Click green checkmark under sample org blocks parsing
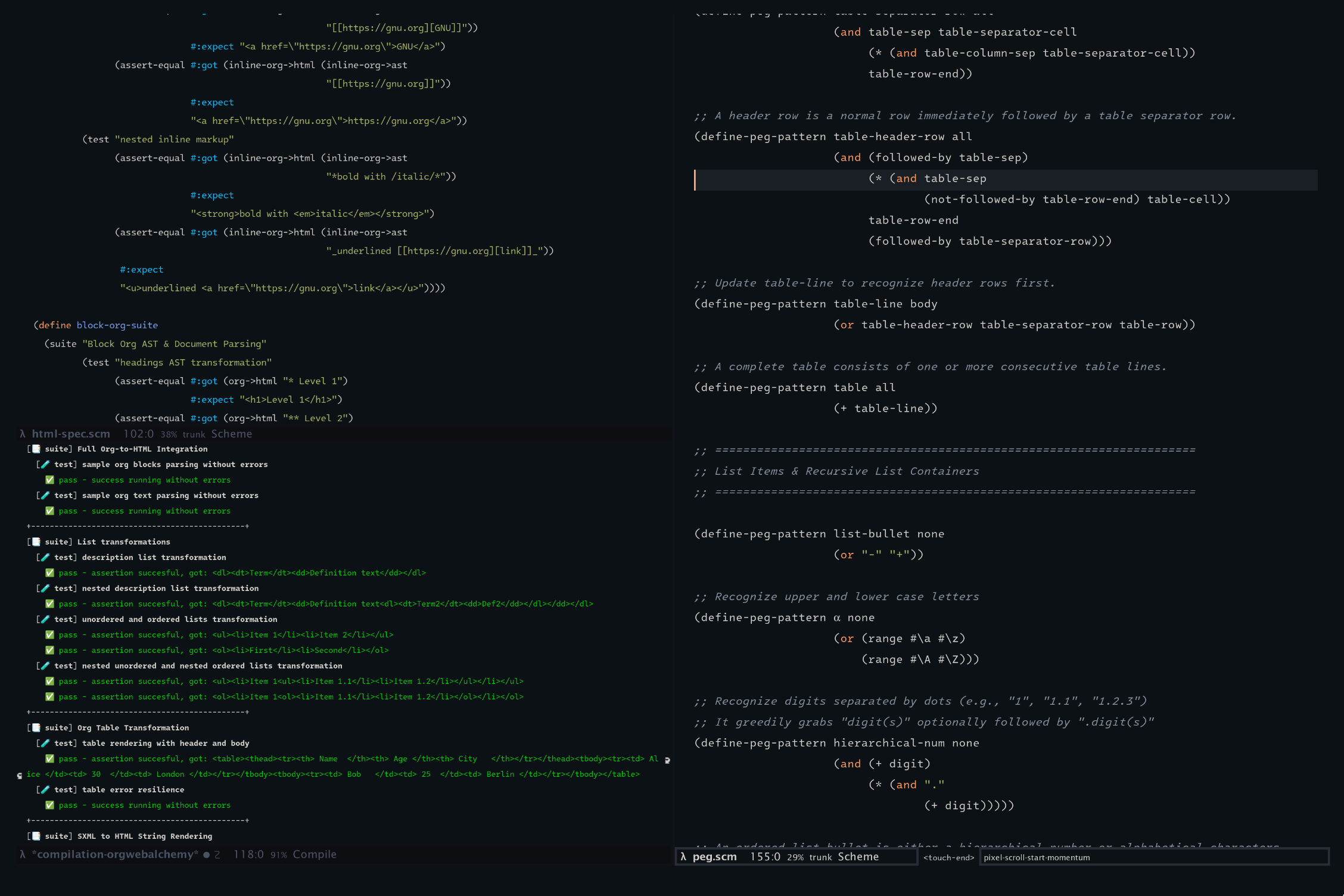This screenshot has width=1344, height=896. click(50, 480)
